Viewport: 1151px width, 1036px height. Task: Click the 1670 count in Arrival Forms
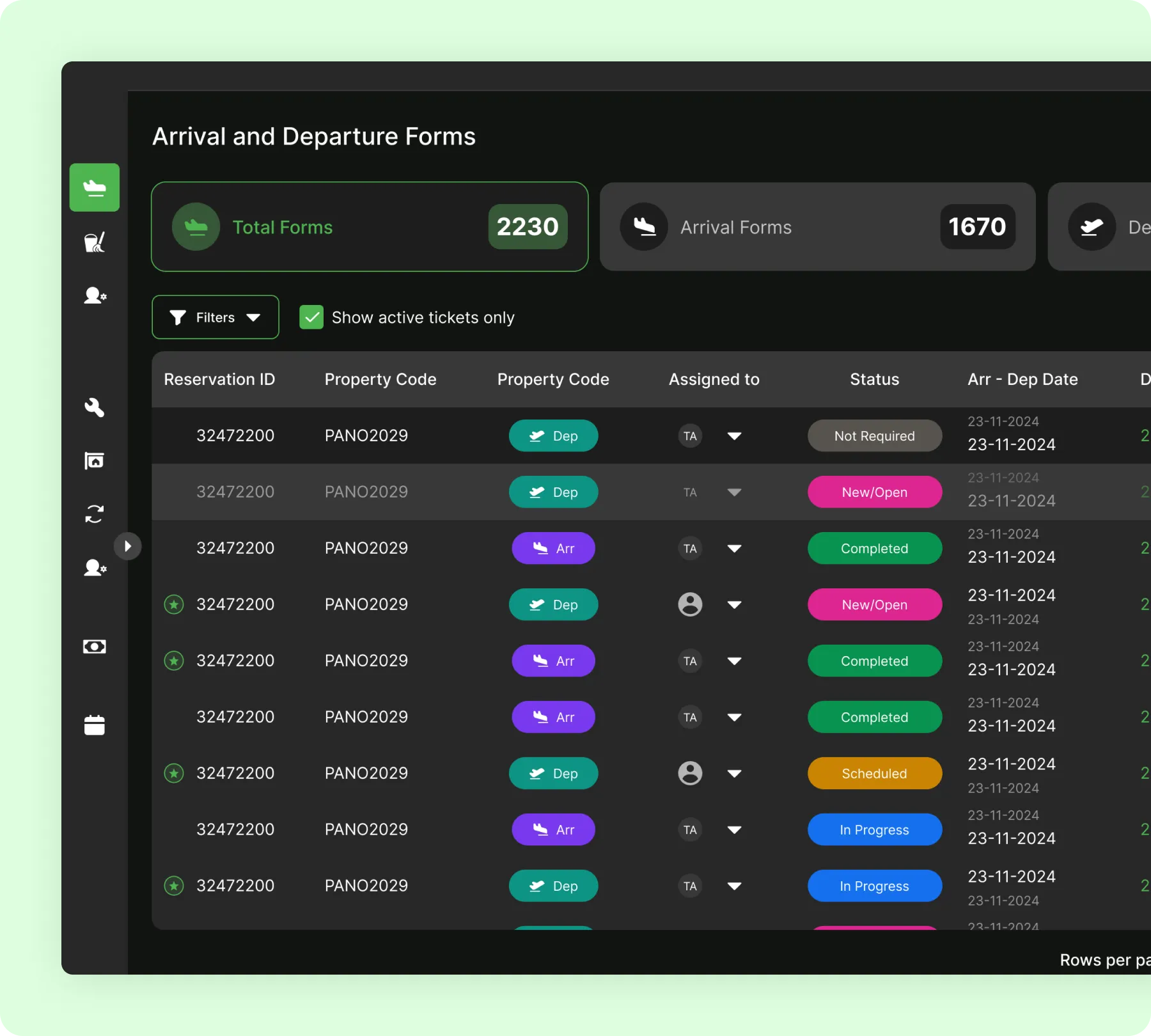(x=978, y=227)
